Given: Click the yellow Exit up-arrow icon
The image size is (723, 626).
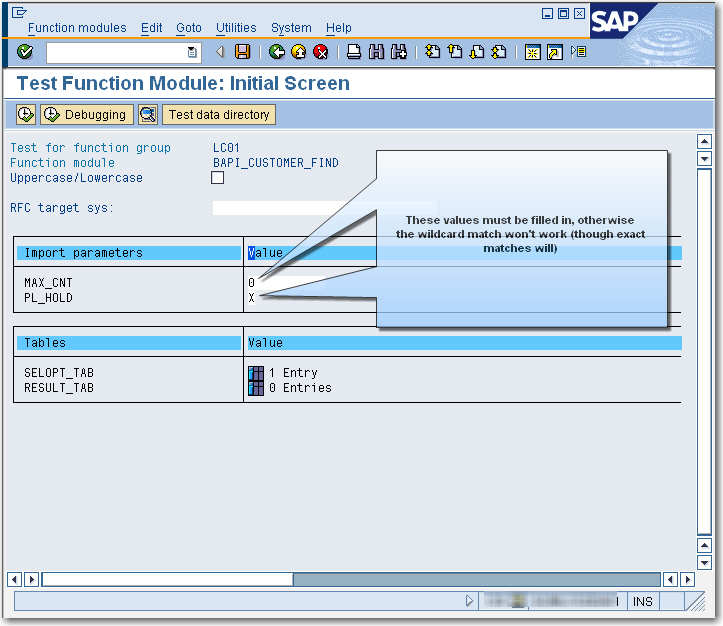Looking at the screenshot, I should pyautogui.click(x=299, y=52).
